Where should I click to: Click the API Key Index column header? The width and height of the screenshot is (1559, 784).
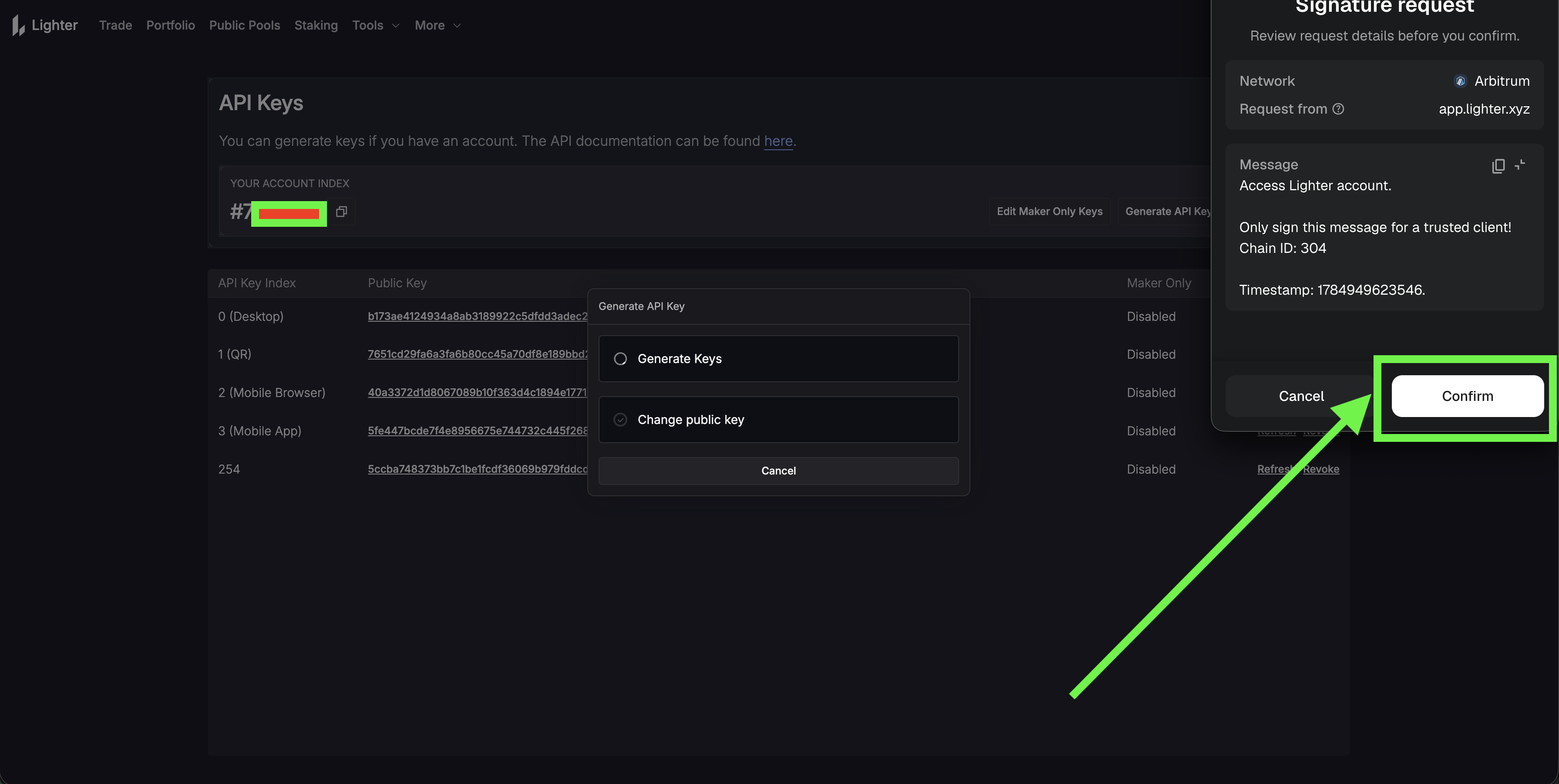256,283
